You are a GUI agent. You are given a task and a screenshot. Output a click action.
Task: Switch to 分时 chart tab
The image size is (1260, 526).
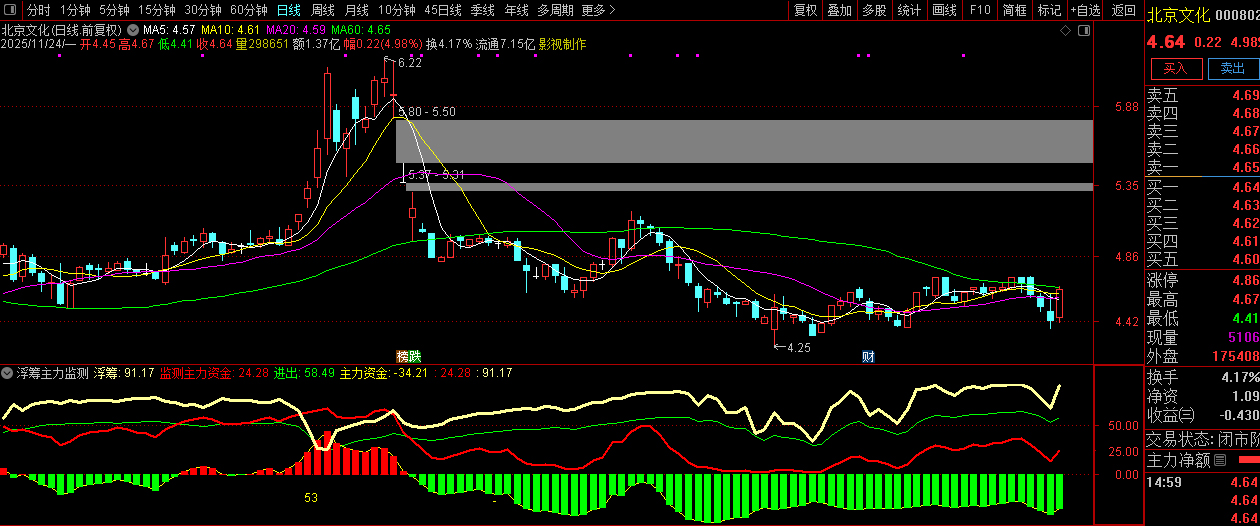tap(38, 10)
